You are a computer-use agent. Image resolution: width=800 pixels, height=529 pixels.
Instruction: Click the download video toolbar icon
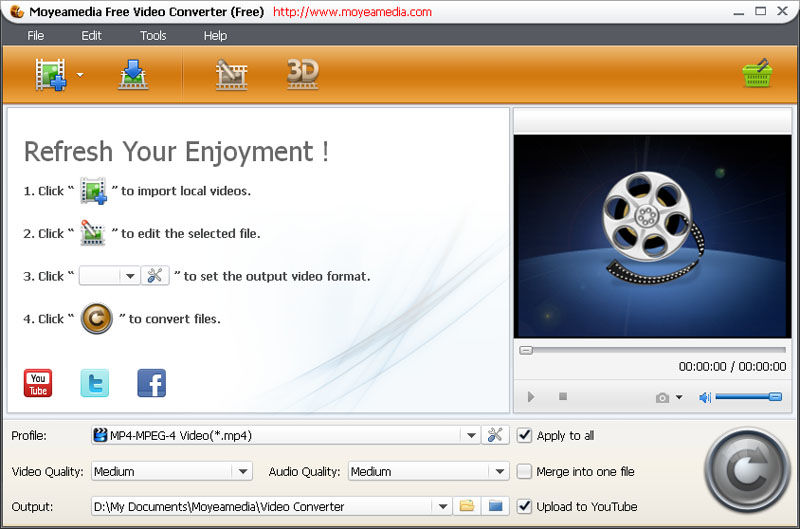pos(133,74)
